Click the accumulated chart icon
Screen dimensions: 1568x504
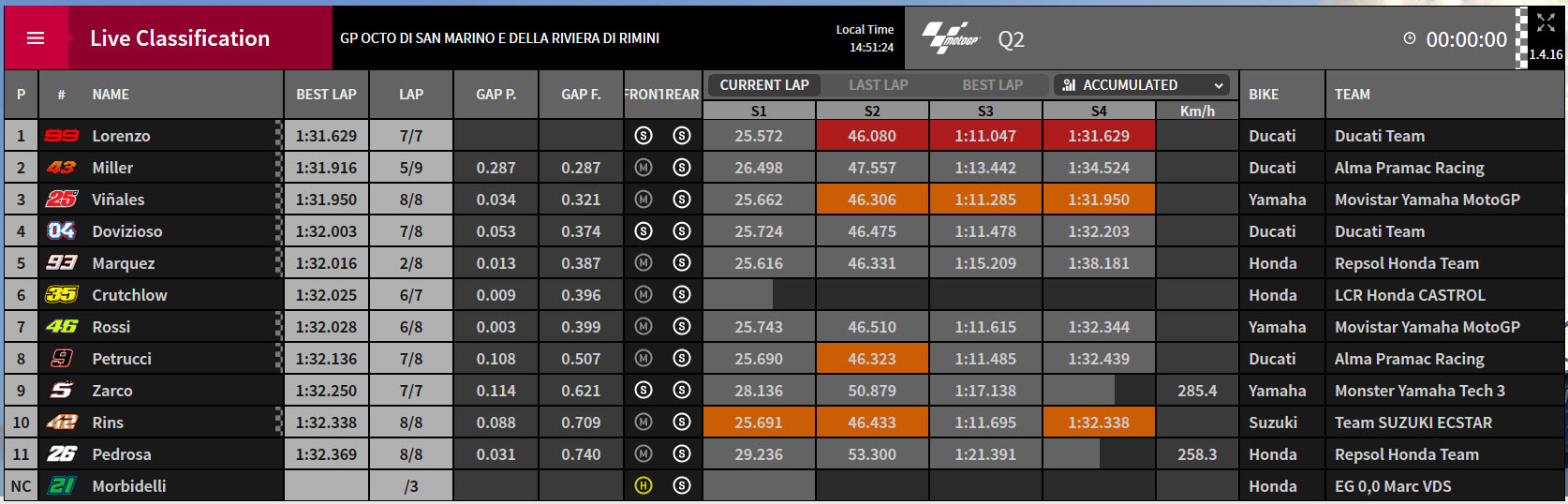(x=1069, y=85)
